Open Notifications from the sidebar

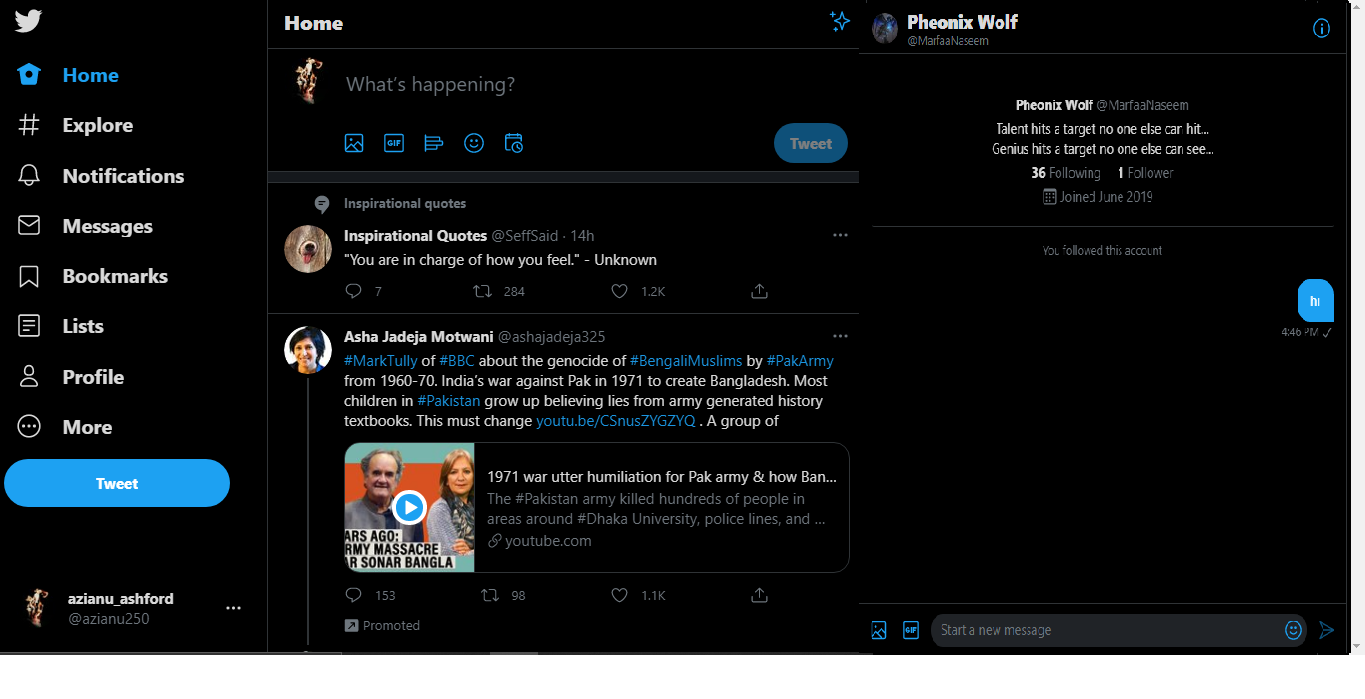pyautogui.click(x=102, y=176)
